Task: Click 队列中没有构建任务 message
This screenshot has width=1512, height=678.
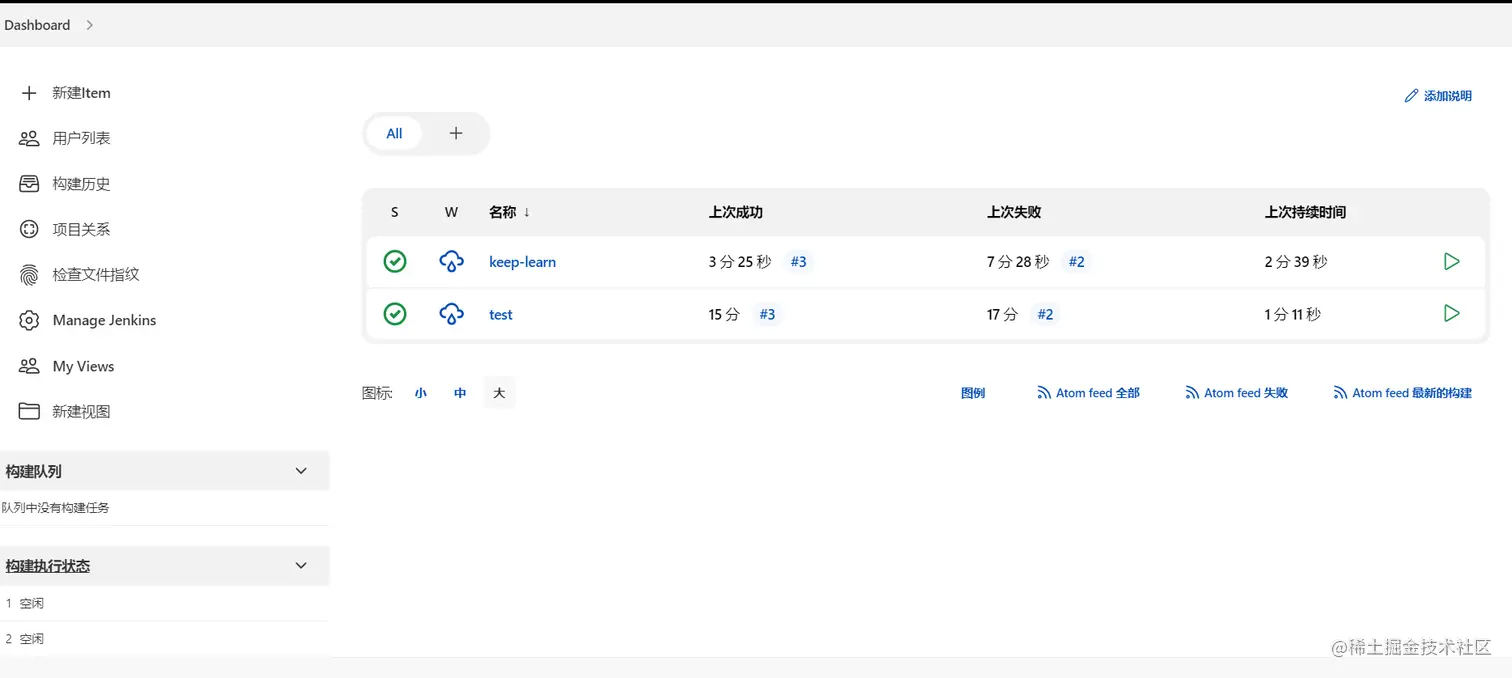Action: (x=56, y=508)
